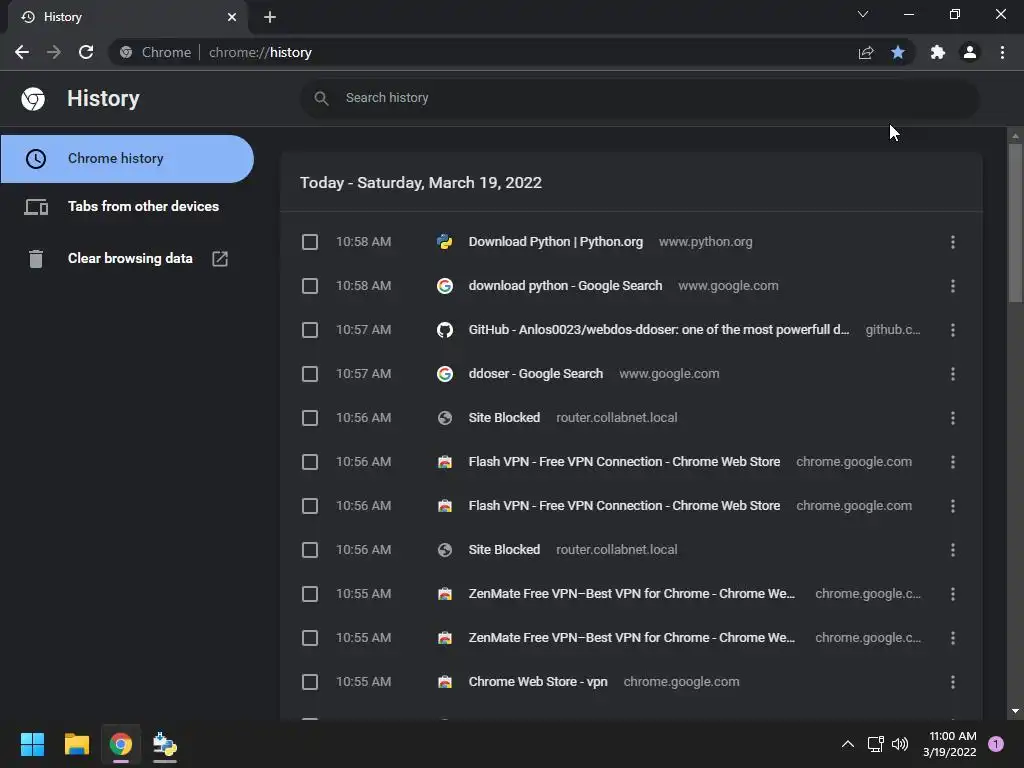This screenshot has width=1024, height=768.
Task: Open the network status tray icon
Action: 875,744
